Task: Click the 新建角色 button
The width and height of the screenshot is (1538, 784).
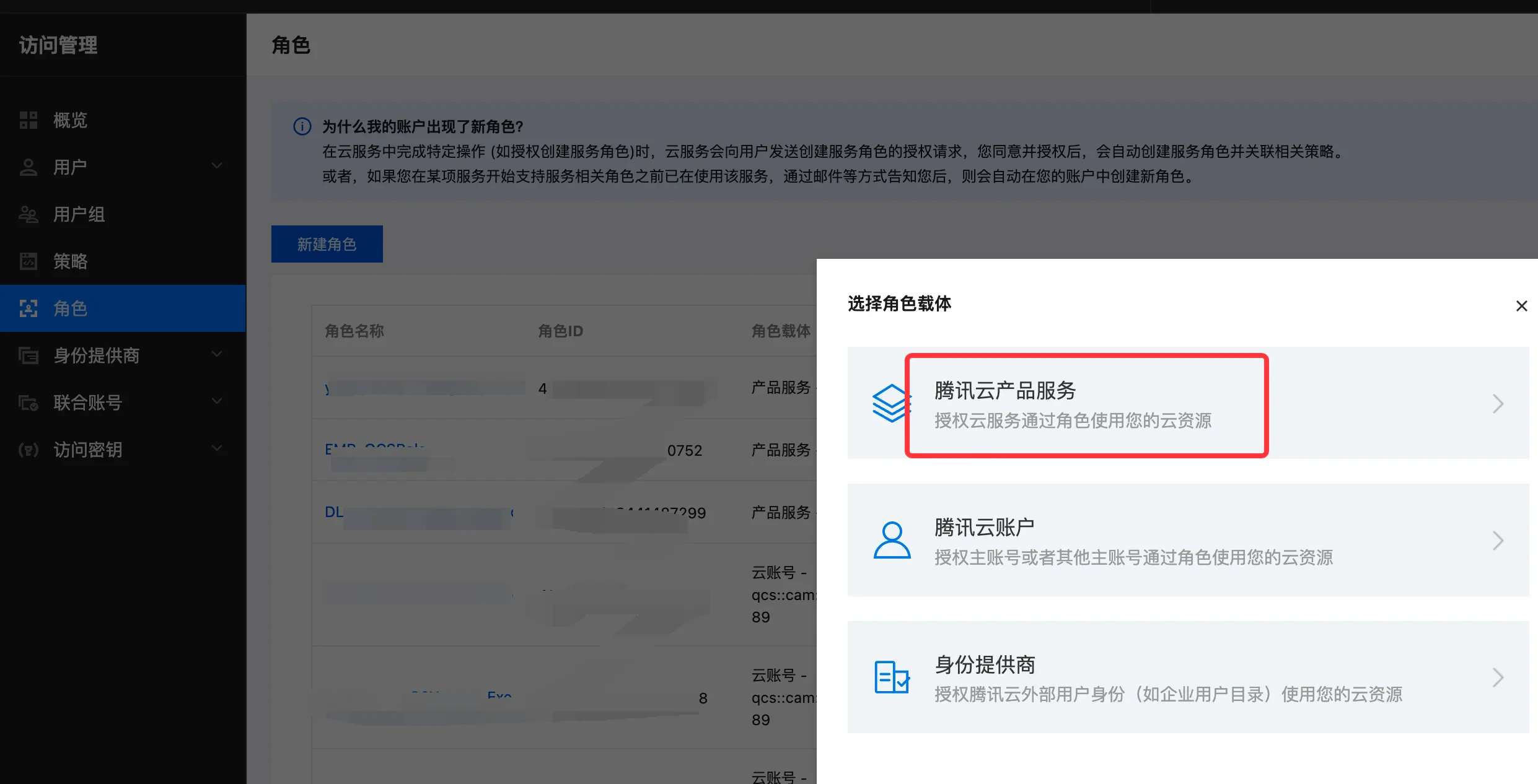Action: click(327, 244)
